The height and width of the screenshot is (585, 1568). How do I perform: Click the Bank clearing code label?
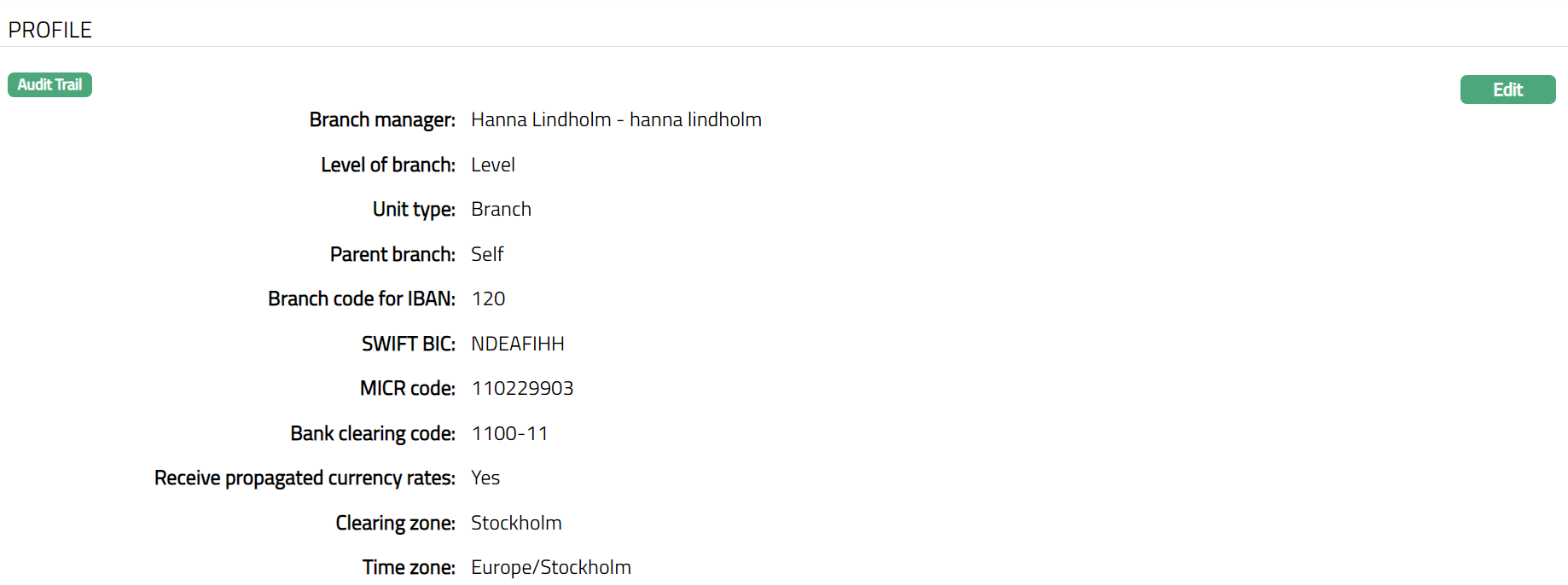click(372, 433)
